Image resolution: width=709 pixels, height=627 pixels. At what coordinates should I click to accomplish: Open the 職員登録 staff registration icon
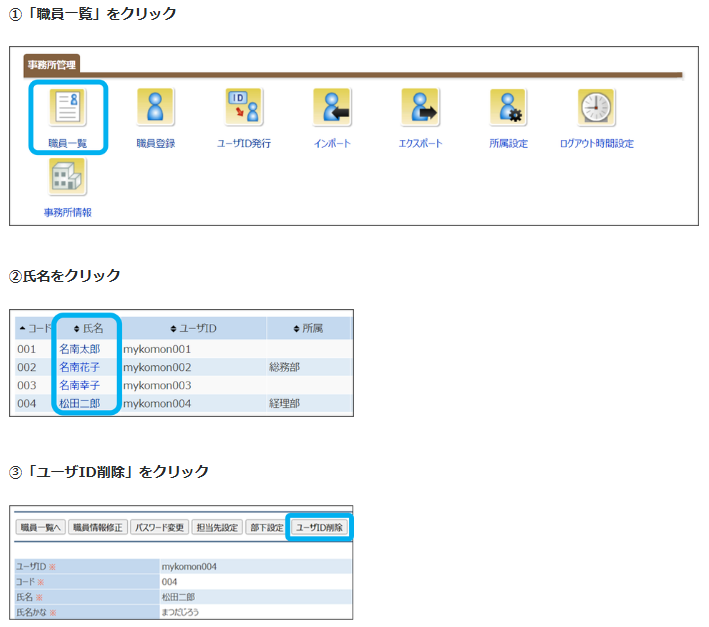pos(155,108)
